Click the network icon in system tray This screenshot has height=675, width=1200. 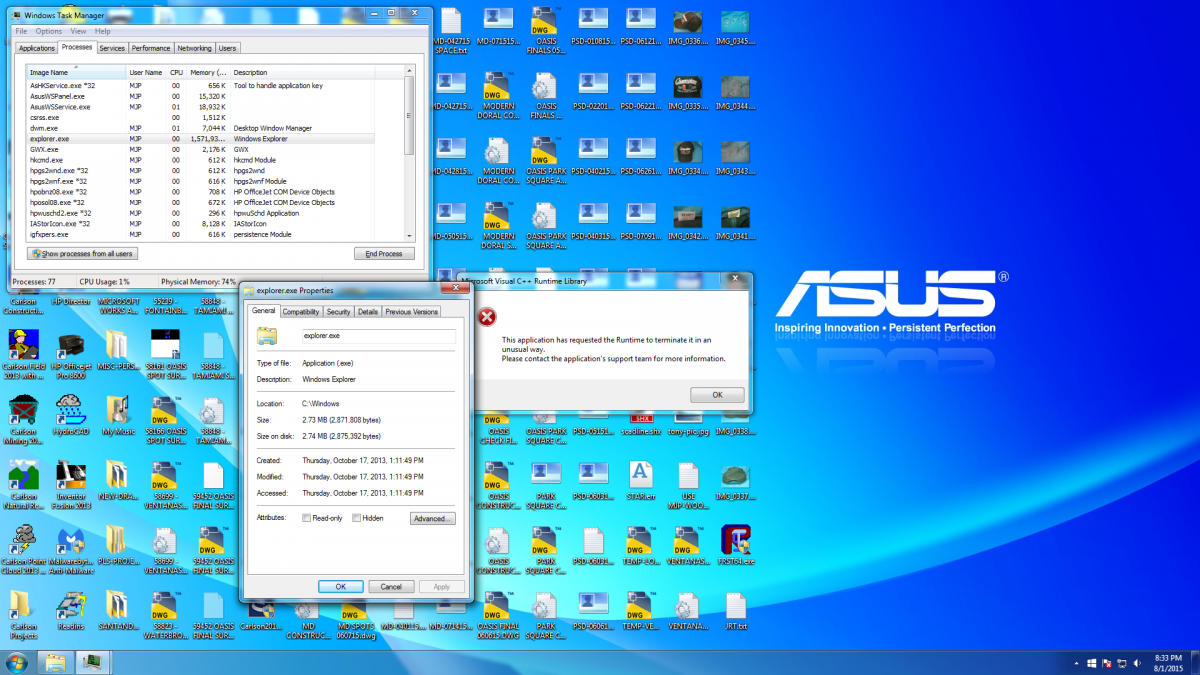[1120, 662]
